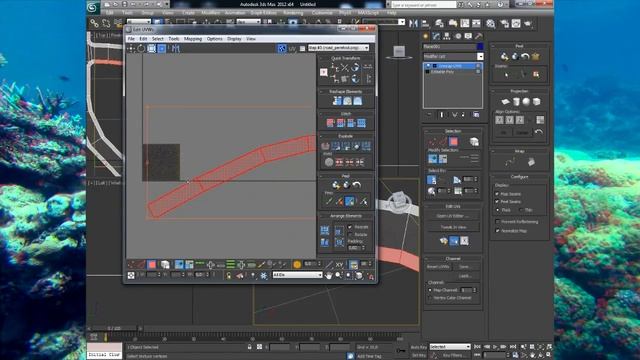
Task: Click Load button in Channel rollout
Action: point(466,276)
